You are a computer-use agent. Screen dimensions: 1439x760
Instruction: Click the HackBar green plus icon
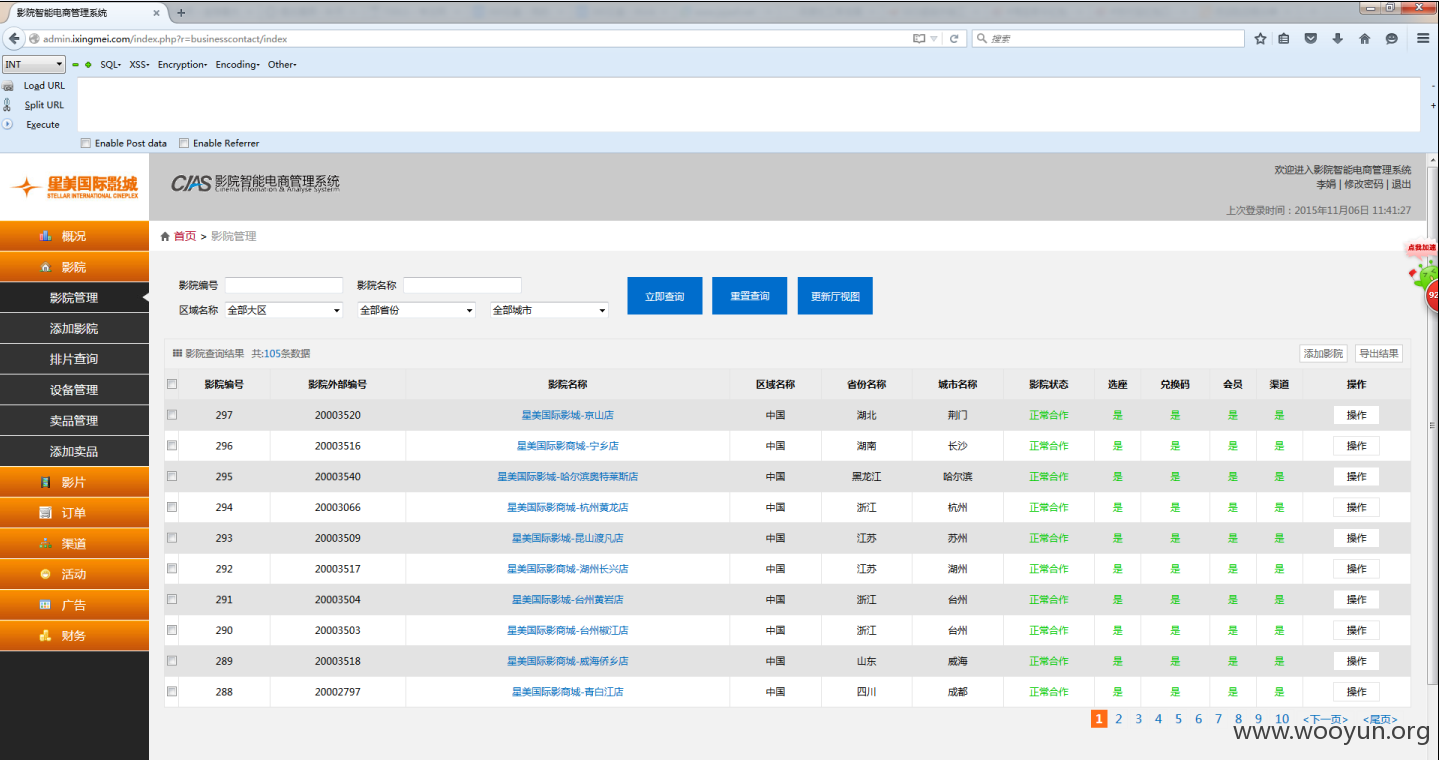coord(88,65)
